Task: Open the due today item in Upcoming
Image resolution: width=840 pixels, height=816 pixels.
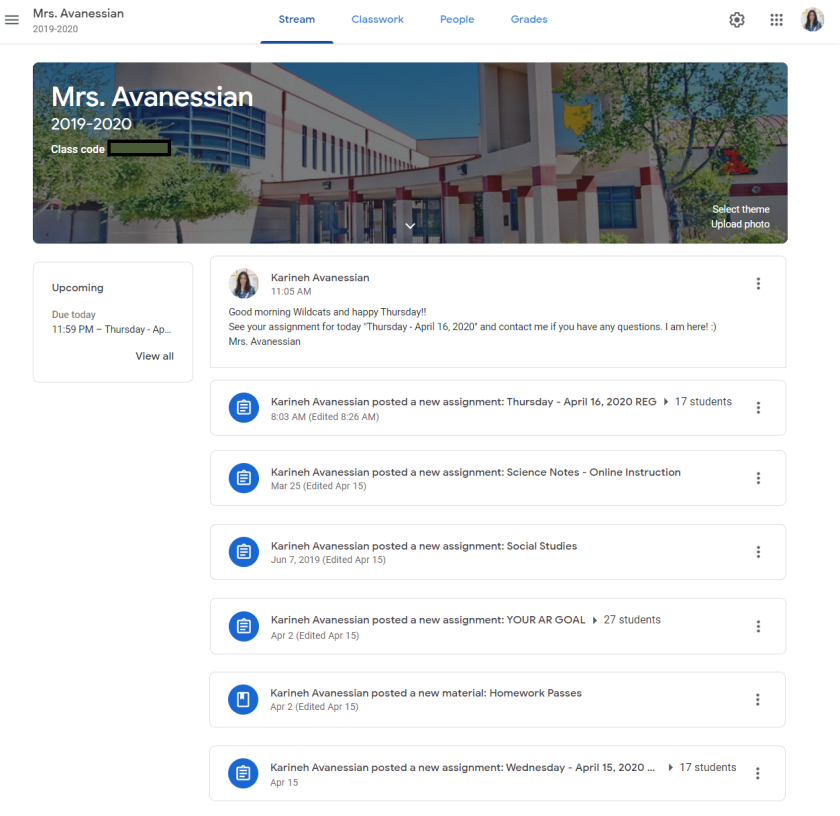Action: tap(112, 329)
